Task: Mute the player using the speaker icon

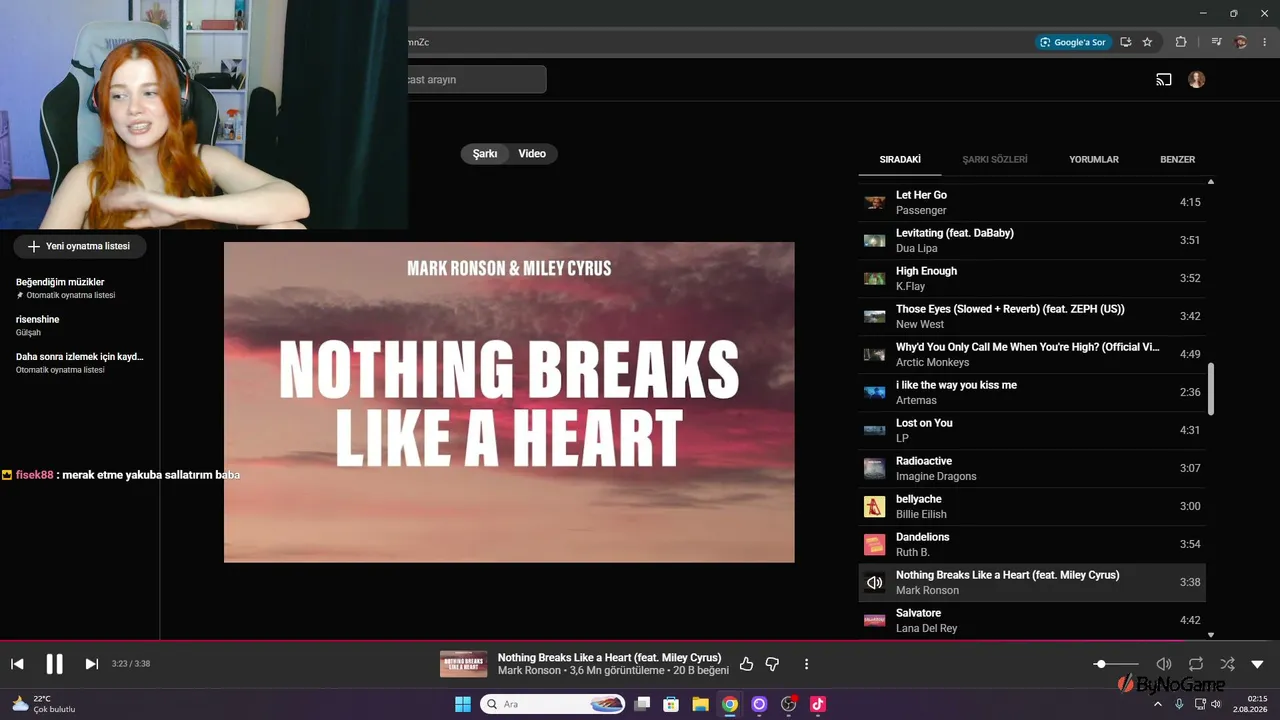Action: point(1164,664)
